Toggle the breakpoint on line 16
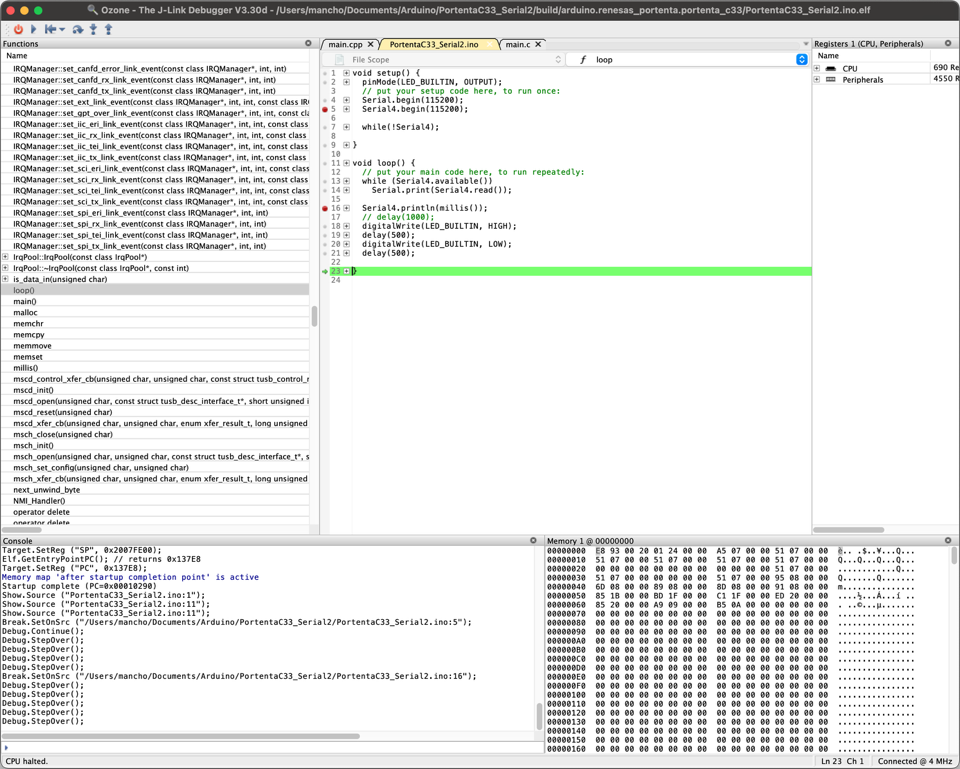The height and width of the screenshot is (769, 960). coord(325,208)
